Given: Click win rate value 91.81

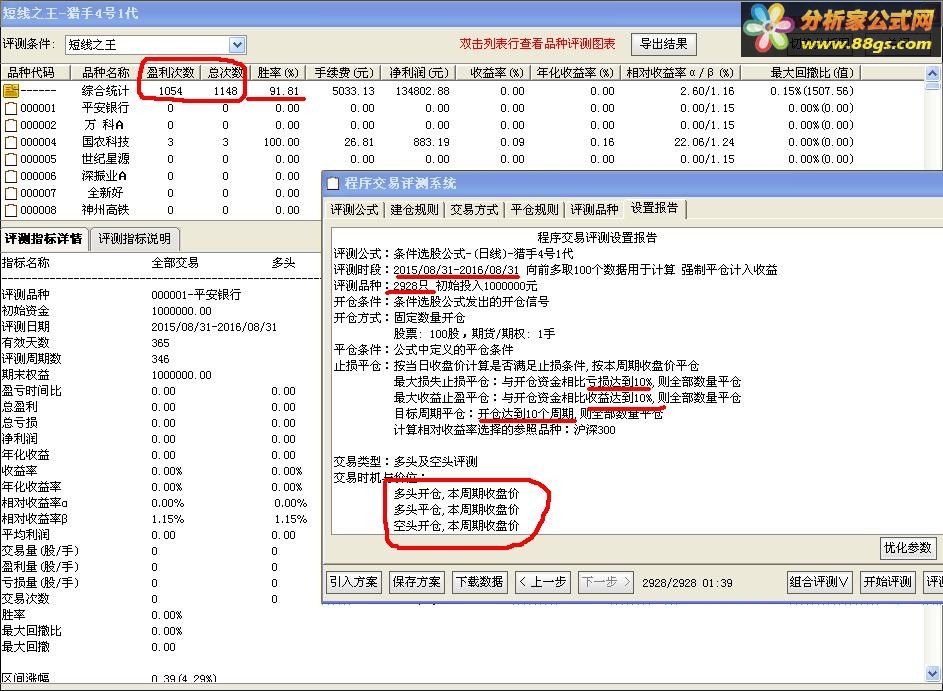Looking at the screenshot, I should point(284,91).
